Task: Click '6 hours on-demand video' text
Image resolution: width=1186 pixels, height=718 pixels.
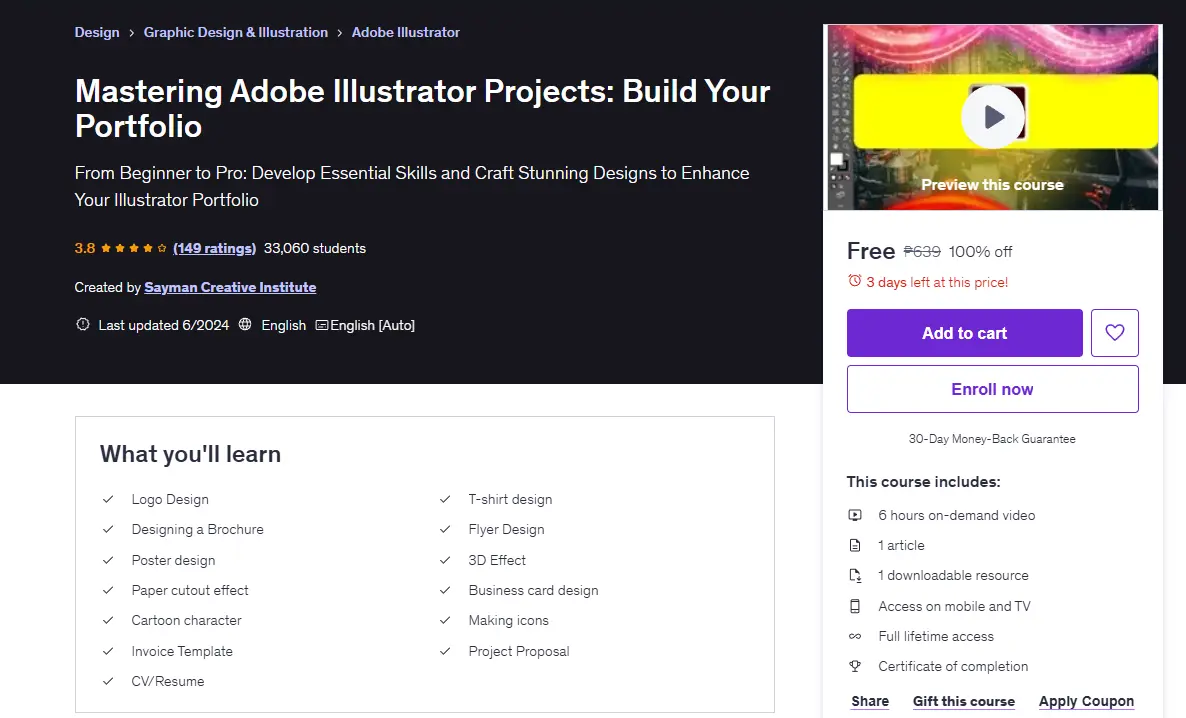Action: (x=957, y=515)
